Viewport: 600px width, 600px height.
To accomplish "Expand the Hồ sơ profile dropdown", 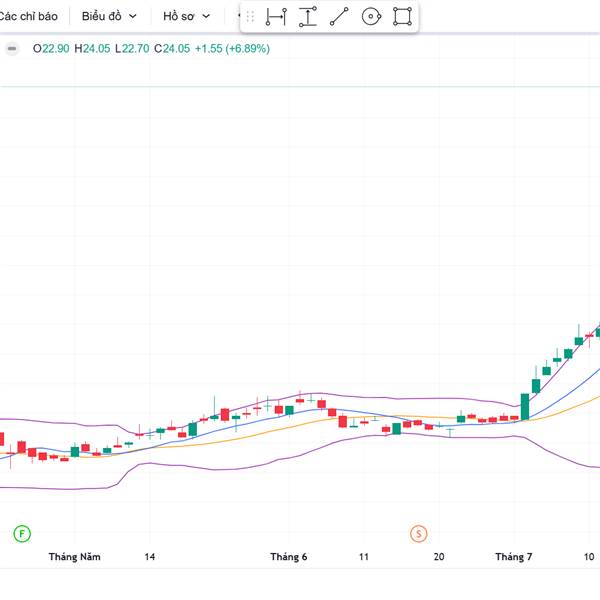I will 186,16.
